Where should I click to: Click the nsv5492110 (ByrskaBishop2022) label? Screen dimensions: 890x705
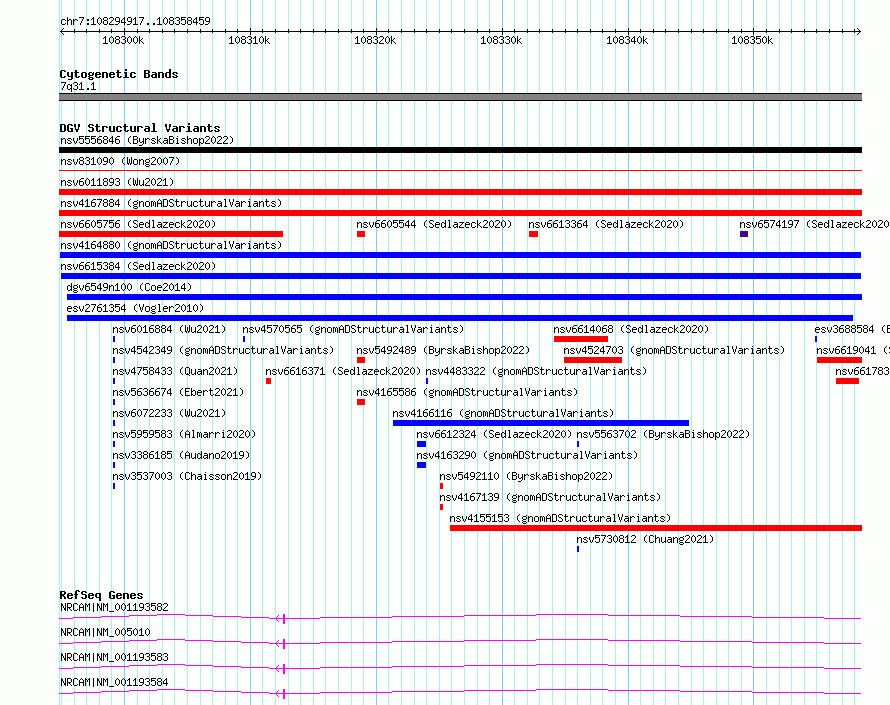[526, 476]
